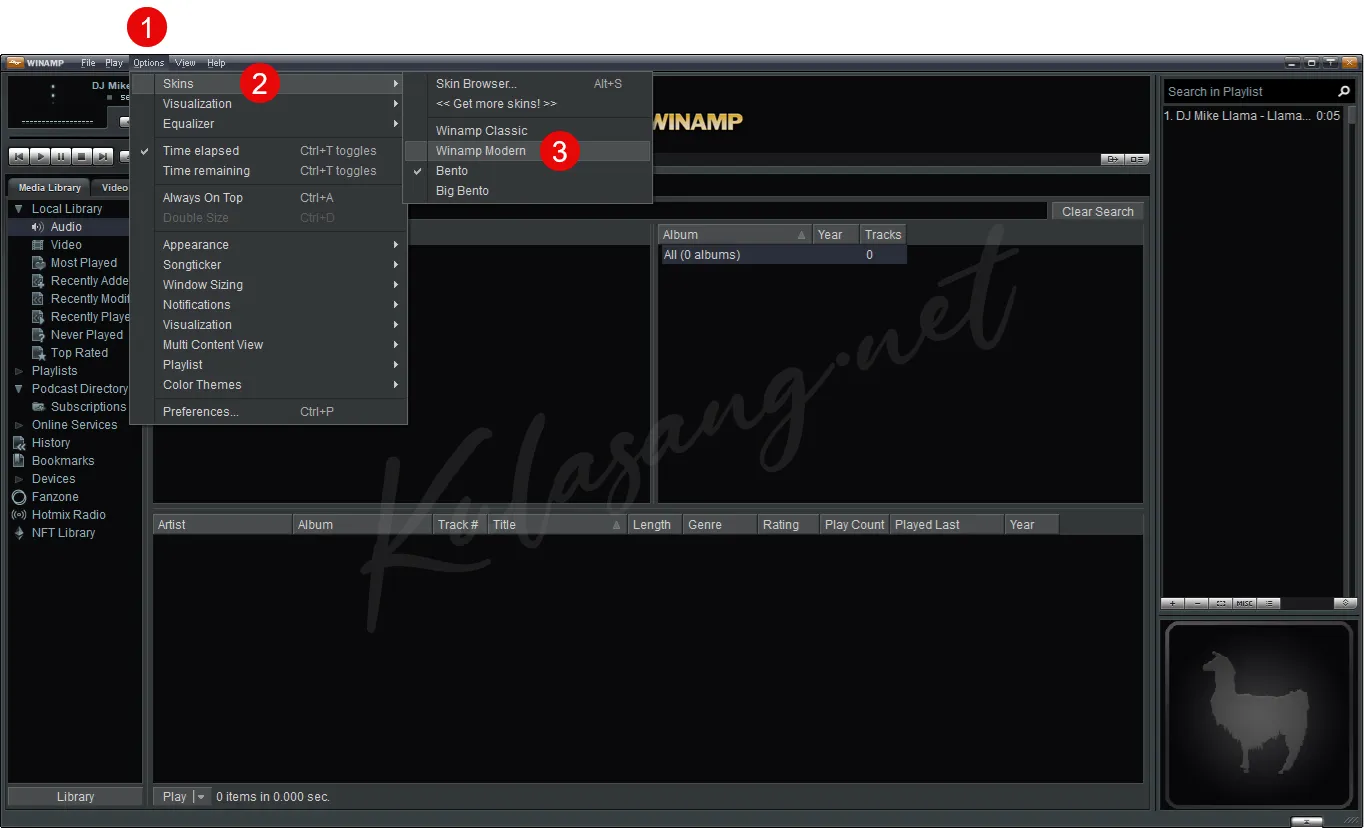Open the Window Sizing submenu
This screenshot has height=828, width=1364.
coord(268,285)
